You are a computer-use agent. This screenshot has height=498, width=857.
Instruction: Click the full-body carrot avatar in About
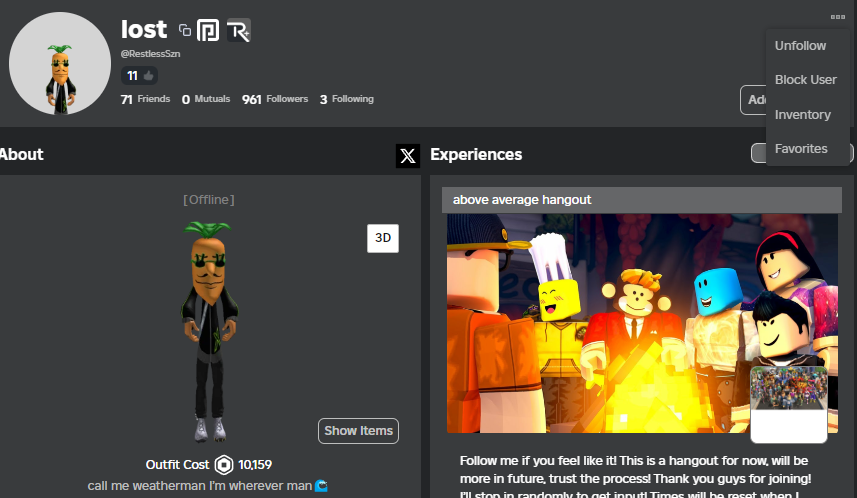coord(210,331)
